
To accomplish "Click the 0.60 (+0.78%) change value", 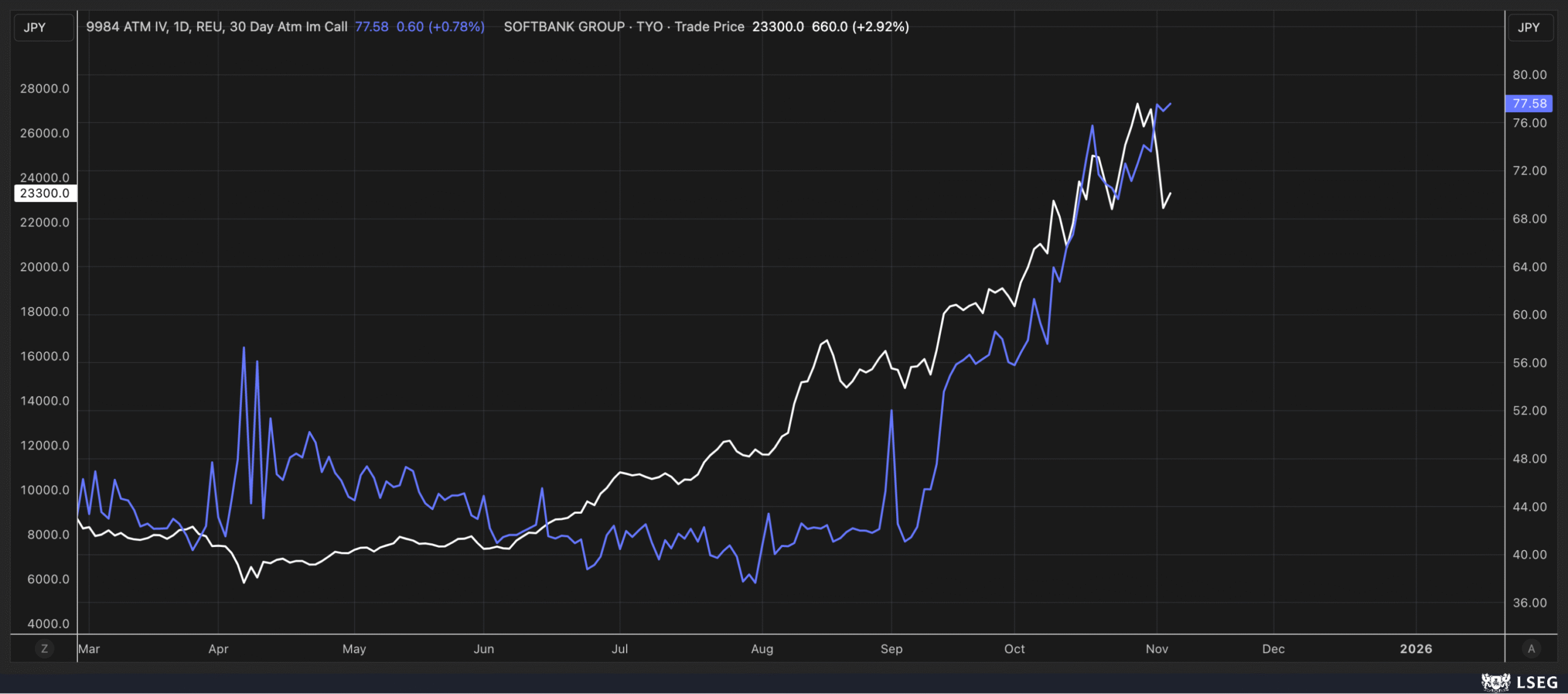I will click(x=440, y=27).
